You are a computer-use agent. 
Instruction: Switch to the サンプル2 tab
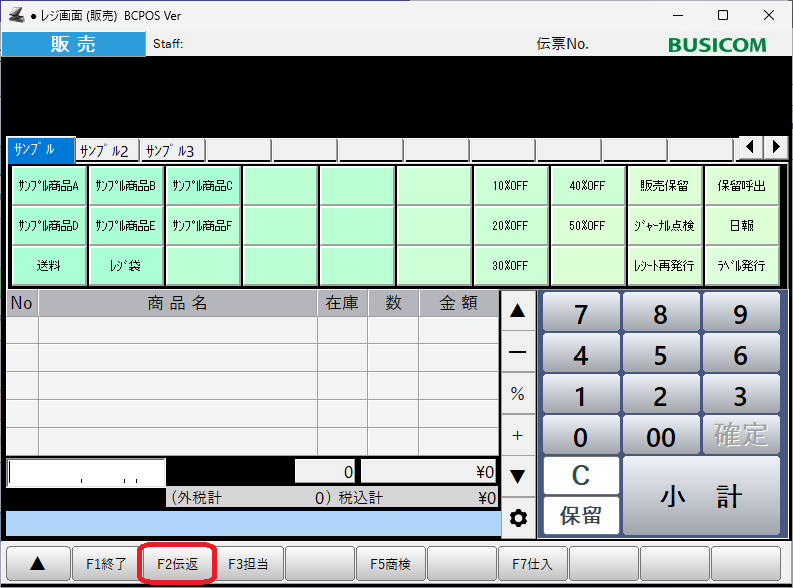107,151
